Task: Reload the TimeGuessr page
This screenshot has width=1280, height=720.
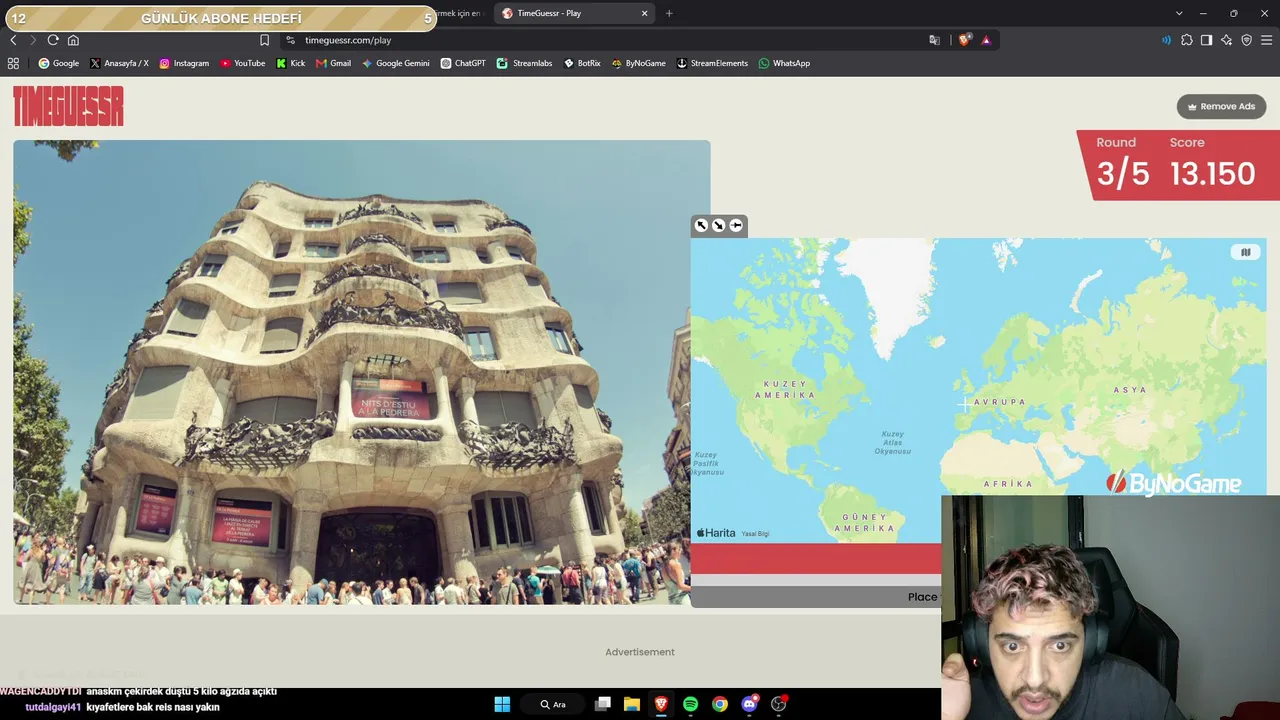Action: (53, 40)
